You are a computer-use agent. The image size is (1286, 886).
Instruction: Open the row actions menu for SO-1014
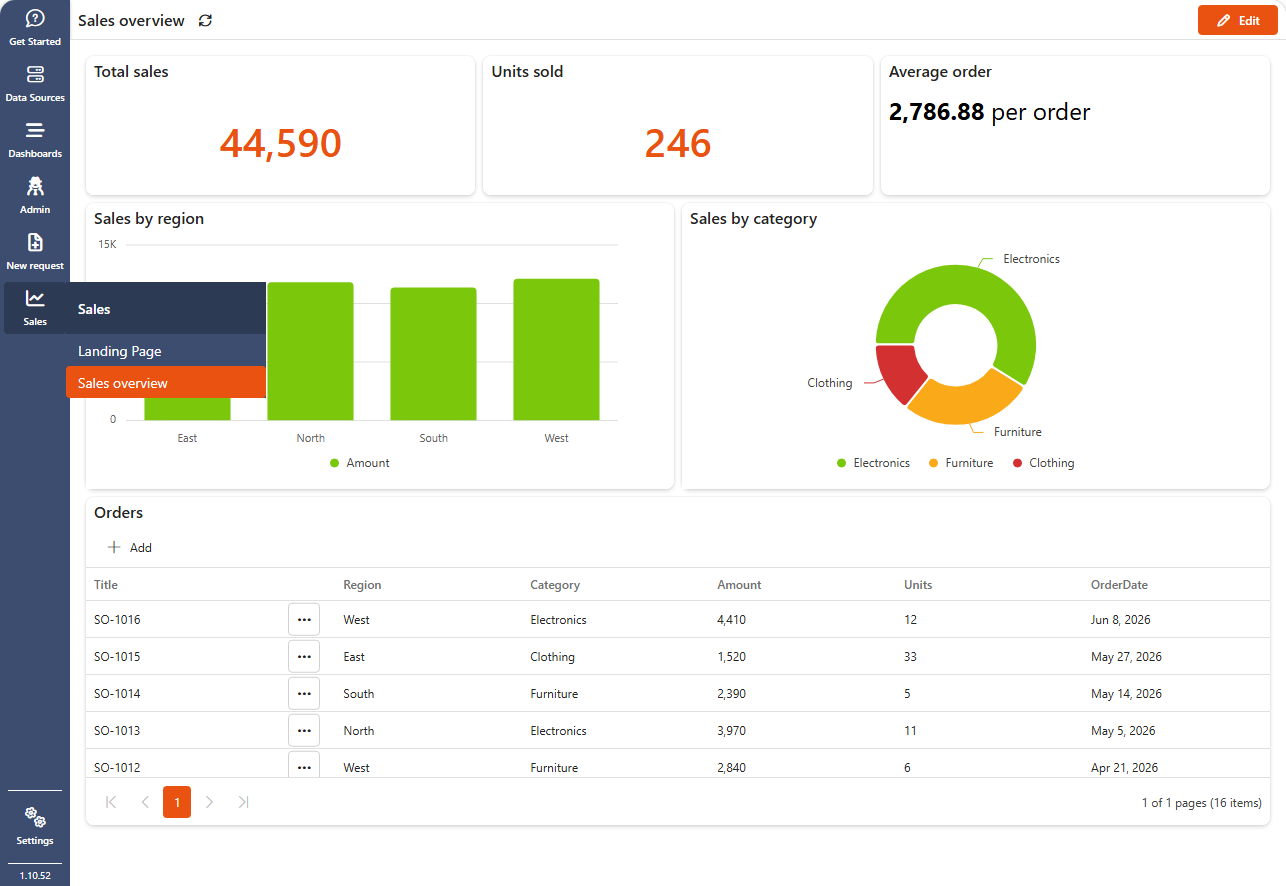pyautogui.click(x=304, y=694)
